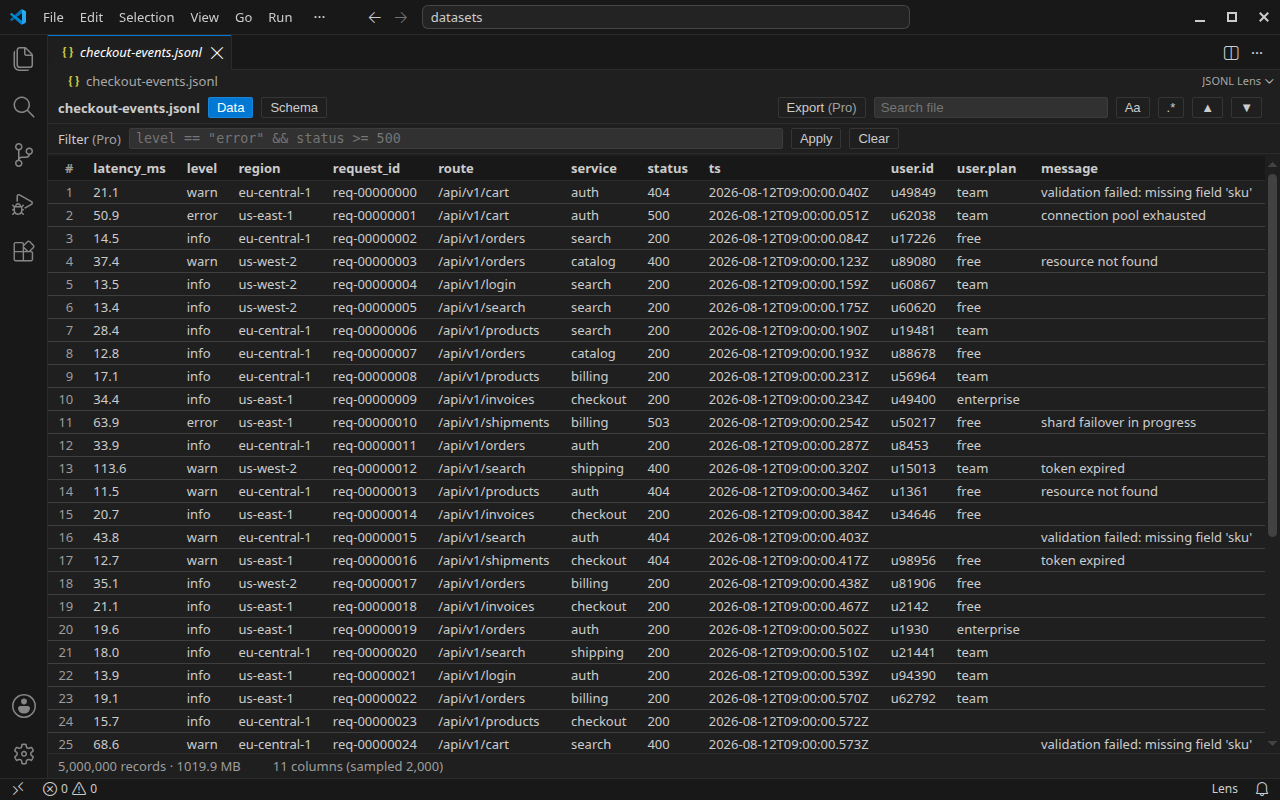Go forward with the right arrow
Viewport: 1280px width, 800px height.
click(x=401, y=17)
